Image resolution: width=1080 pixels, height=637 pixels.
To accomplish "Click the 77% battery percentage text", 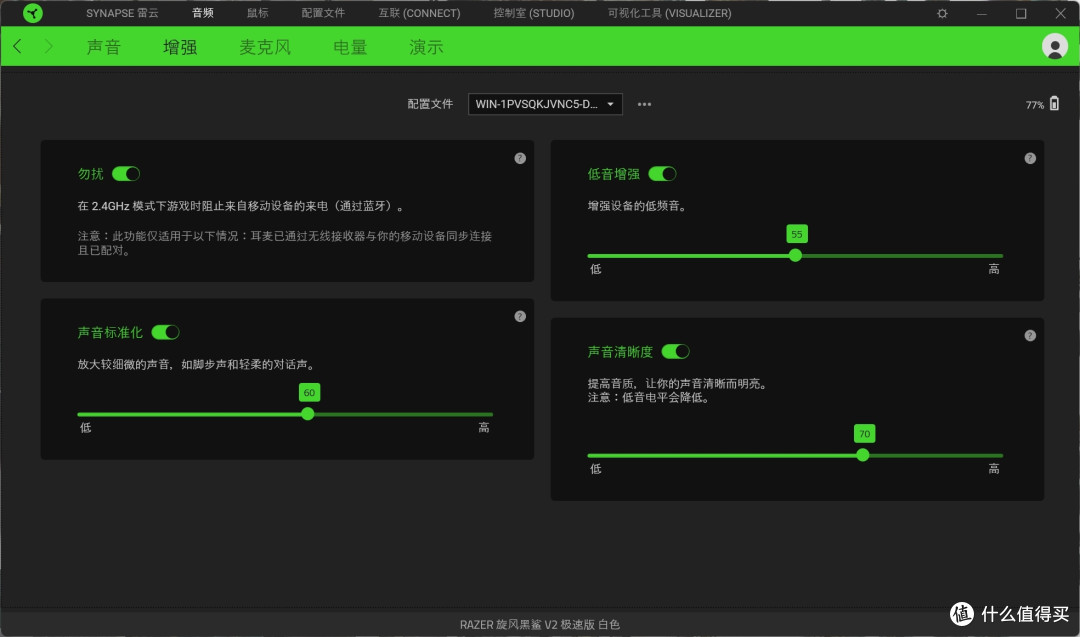I will [x=1035, y=105].
